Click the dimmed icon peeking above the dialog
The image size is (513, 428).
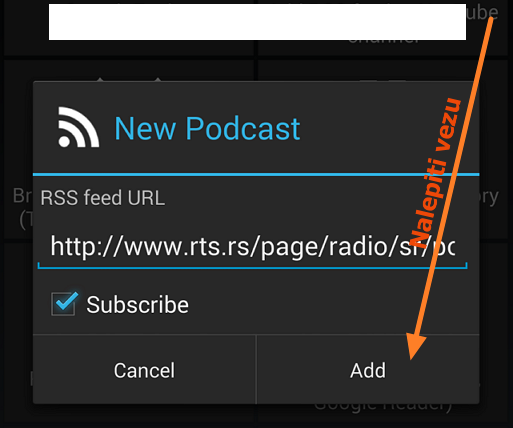pyautogui.click(x=129, y=79)
